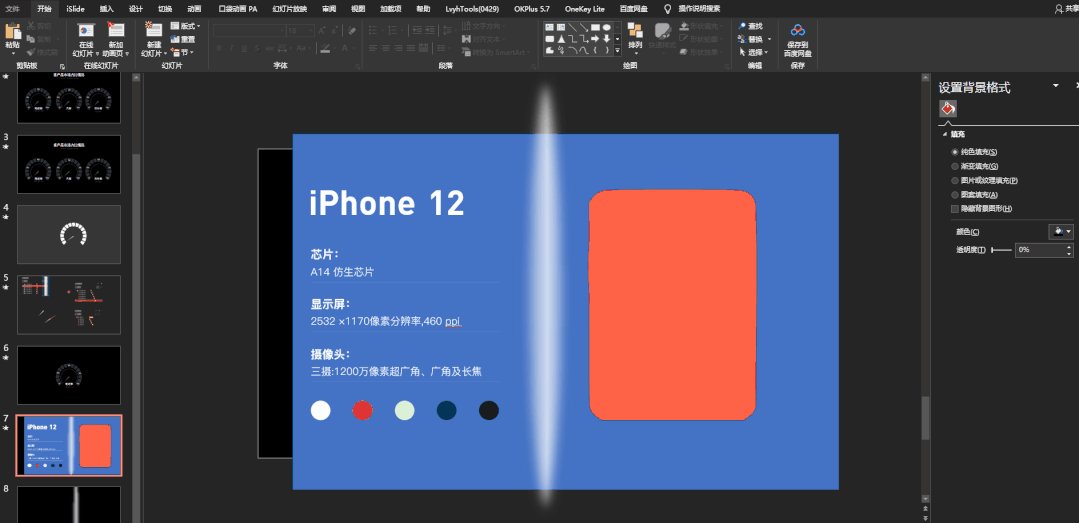Click the orange rounded rectangle on slide
The width and height of the screenshot is (1079, 523).
[672, 305]
